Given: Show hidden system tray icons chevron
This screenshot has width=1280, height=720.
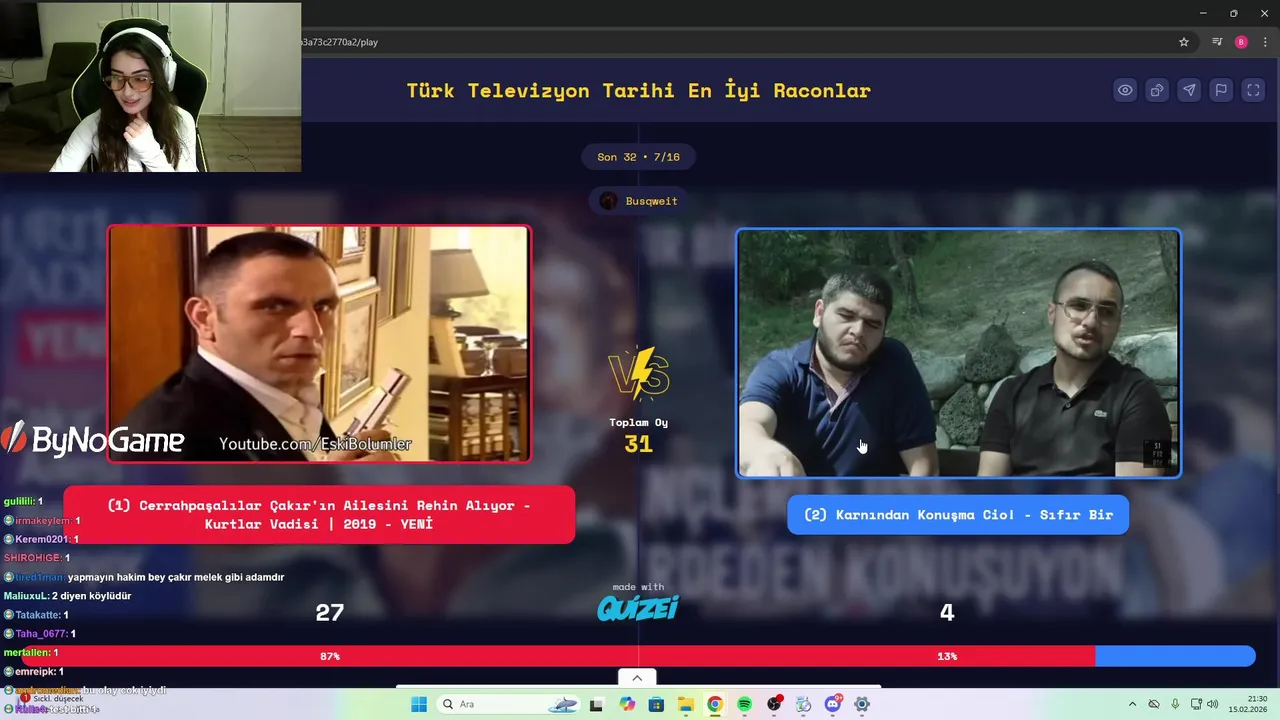Looking at the screenshot, I should (1132, 704).
